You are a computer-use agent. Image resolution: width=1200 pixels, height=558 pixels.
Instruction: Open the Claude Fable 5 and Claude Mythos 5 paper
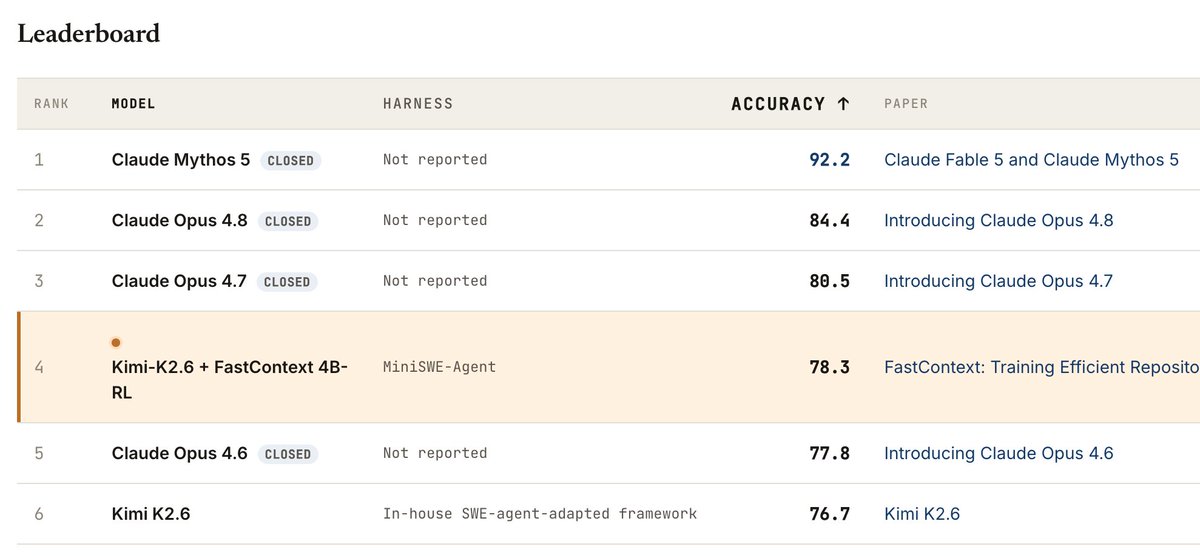(x=1031, y=160)
